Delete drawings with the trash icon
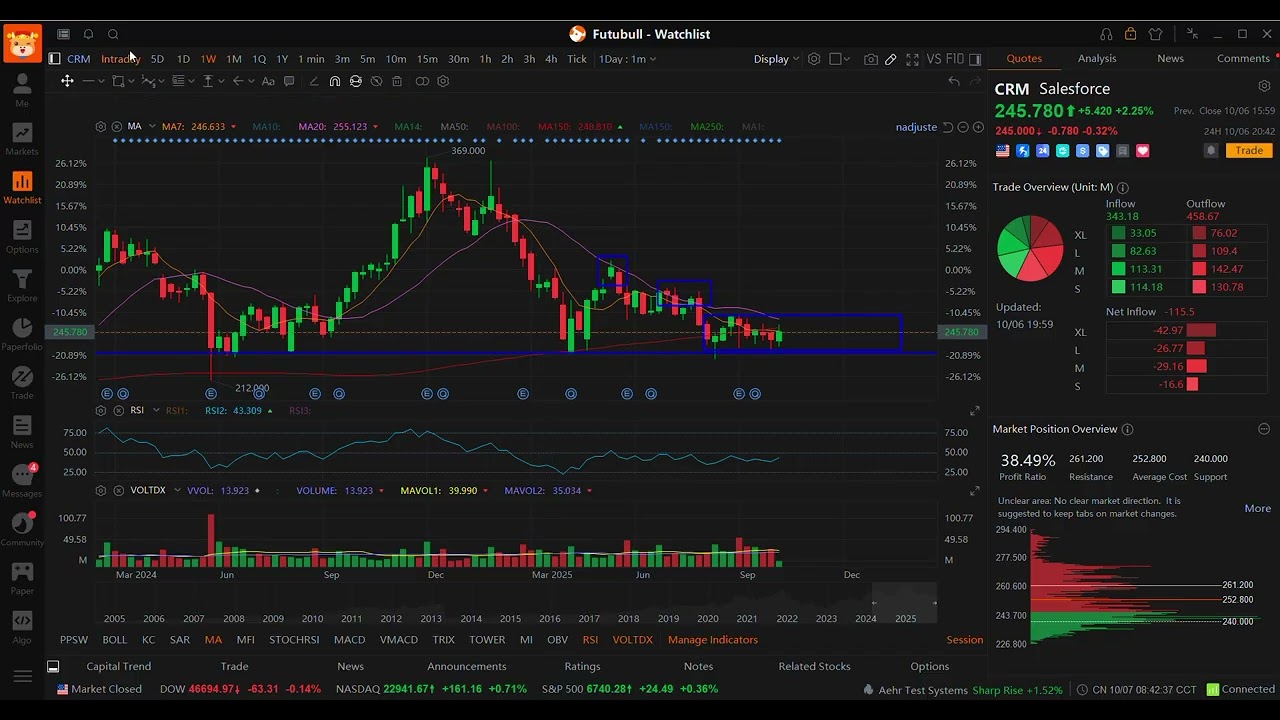This screenshot has height=720, width=1280. [397, 81]
